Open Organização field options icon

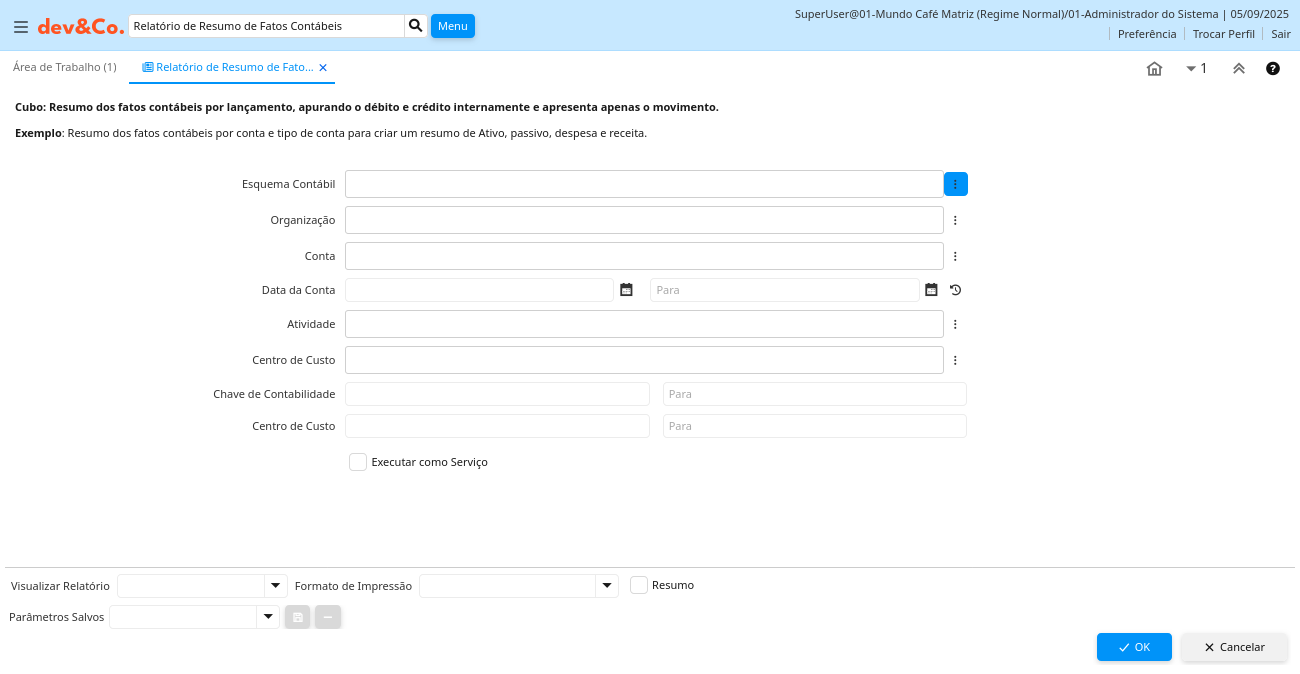(x=955, y=220)
